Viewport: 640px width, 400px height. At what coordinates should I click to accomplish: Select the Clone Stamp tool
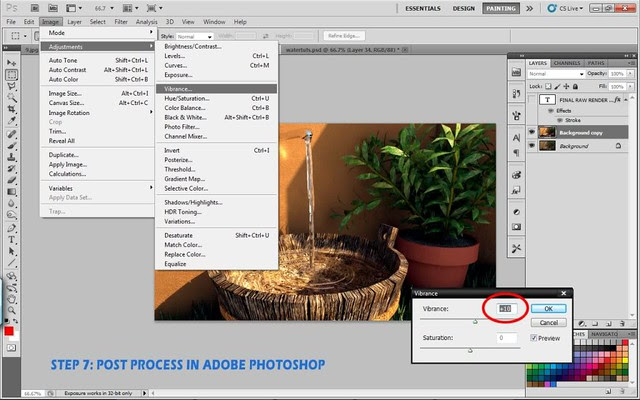click(x=11, y=157)
